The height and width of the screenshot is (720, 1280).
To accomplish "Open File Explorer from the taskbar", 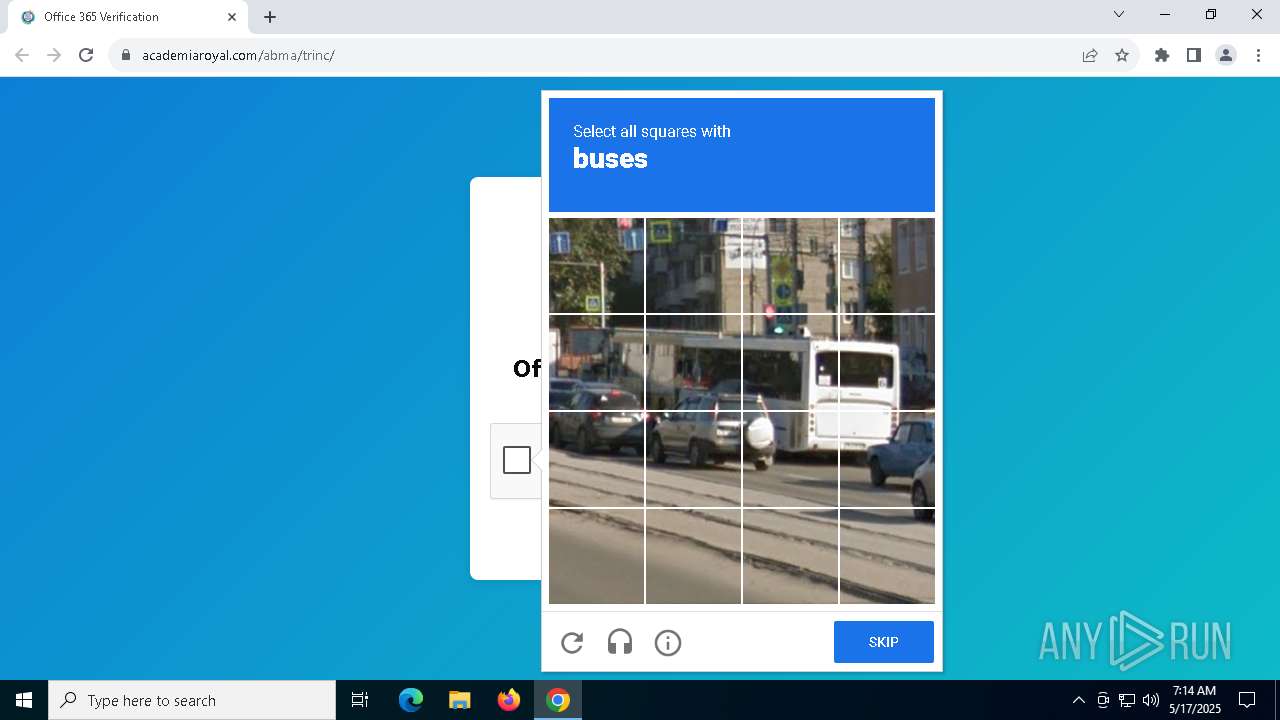I will click(459, 700).
